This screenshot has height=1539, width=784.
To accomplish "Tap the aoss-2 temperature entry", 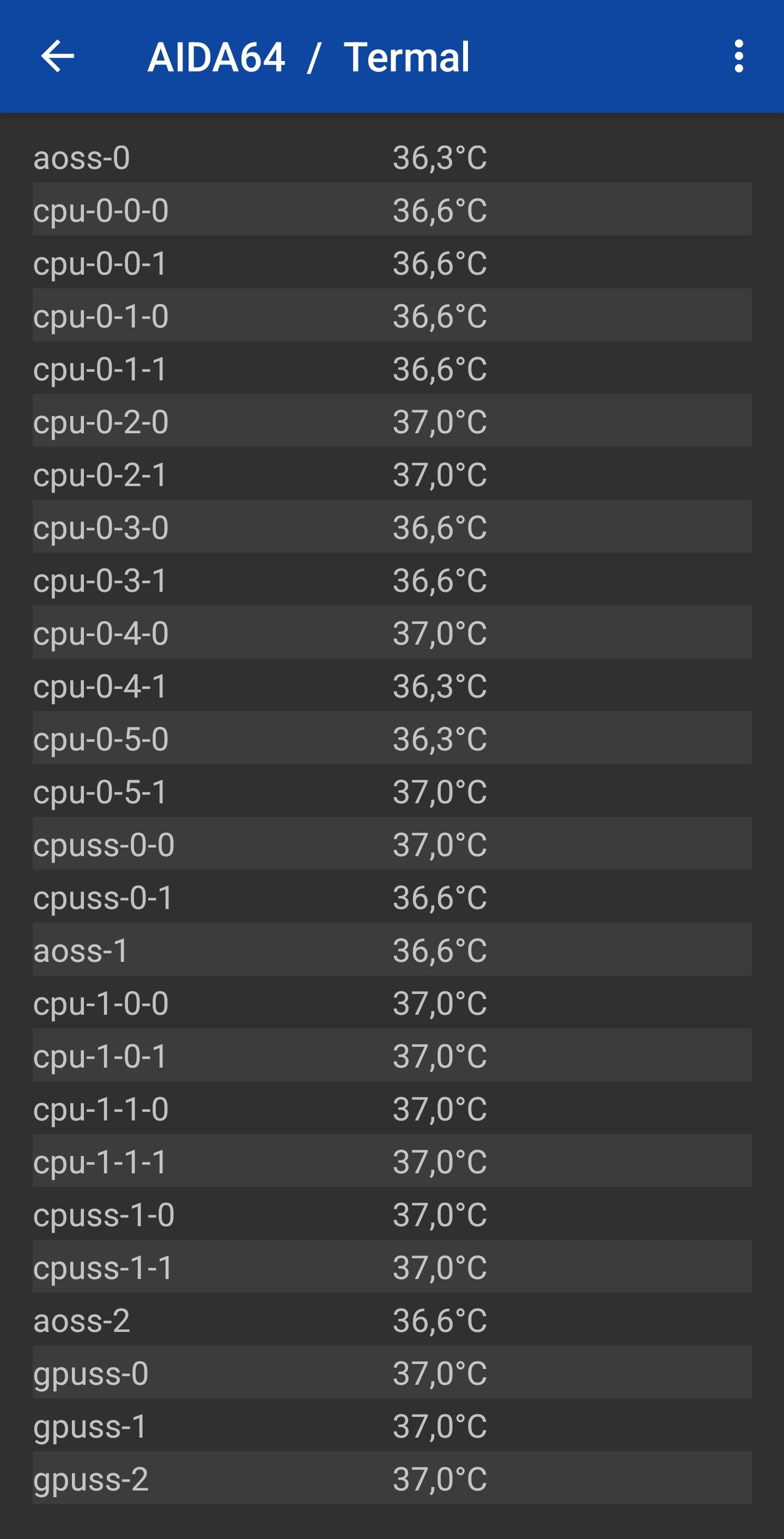I will pyautogui.click(x=392, y=1320).
